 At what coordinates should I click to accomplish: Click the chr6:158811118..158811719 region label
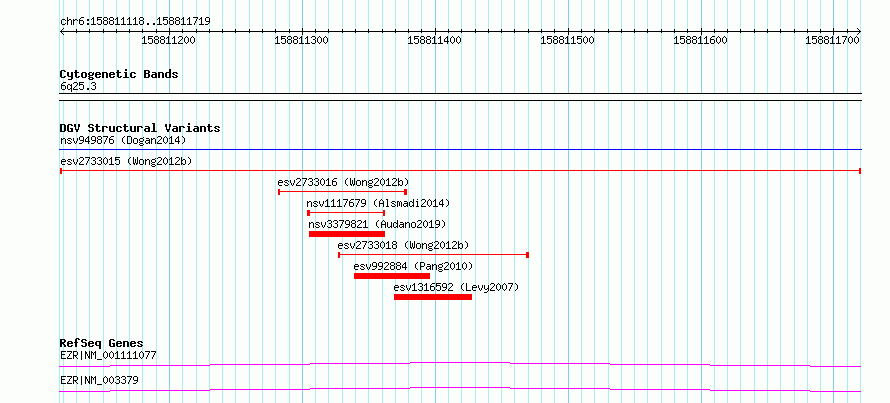136,22
